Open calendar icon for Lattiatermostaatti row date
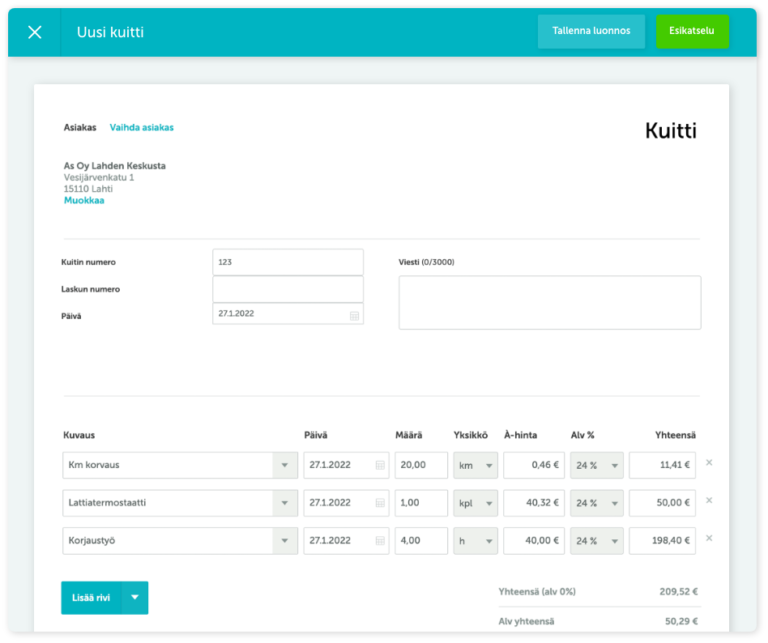The image size is (768, 643). pos(380,503)
